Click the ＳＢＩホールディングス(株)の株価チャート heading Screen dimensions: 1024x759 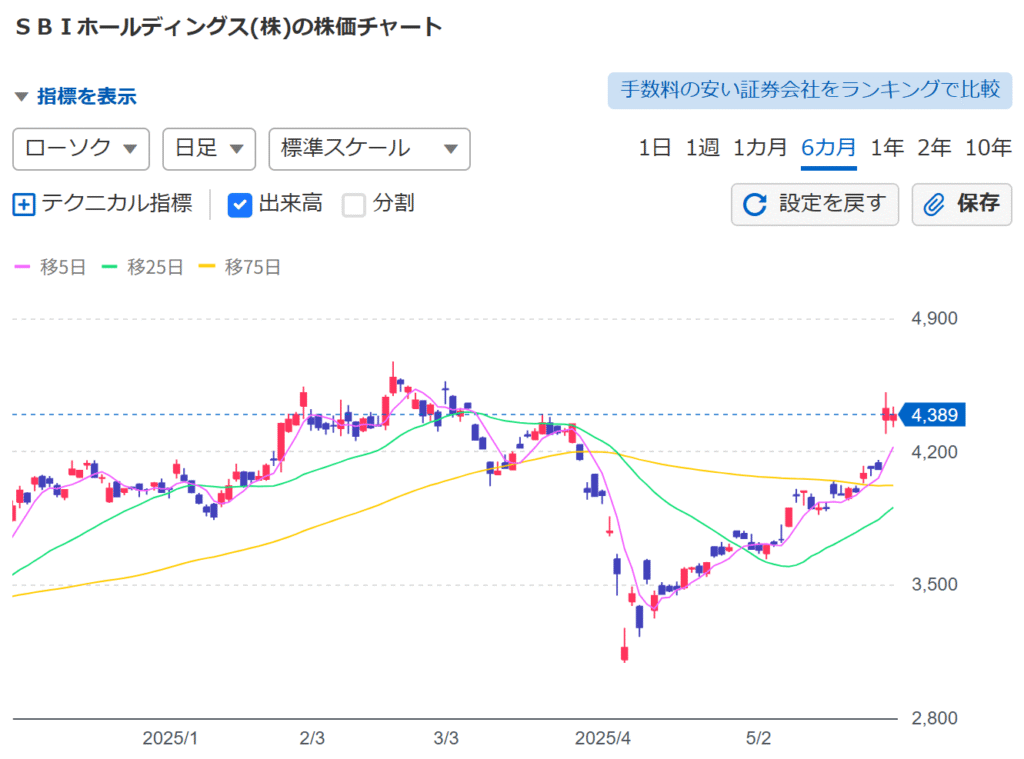point(229,27)
